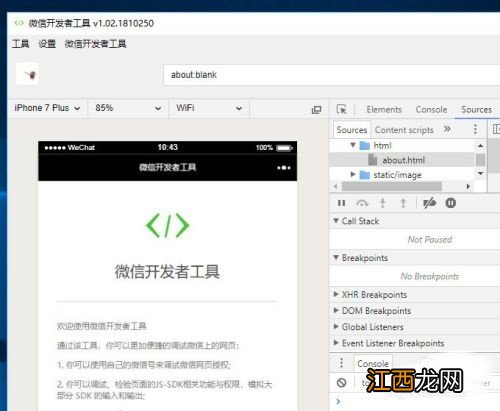500x411 pixels.
Task: Clear the console with the ban icon
Action: click(341, 383)
